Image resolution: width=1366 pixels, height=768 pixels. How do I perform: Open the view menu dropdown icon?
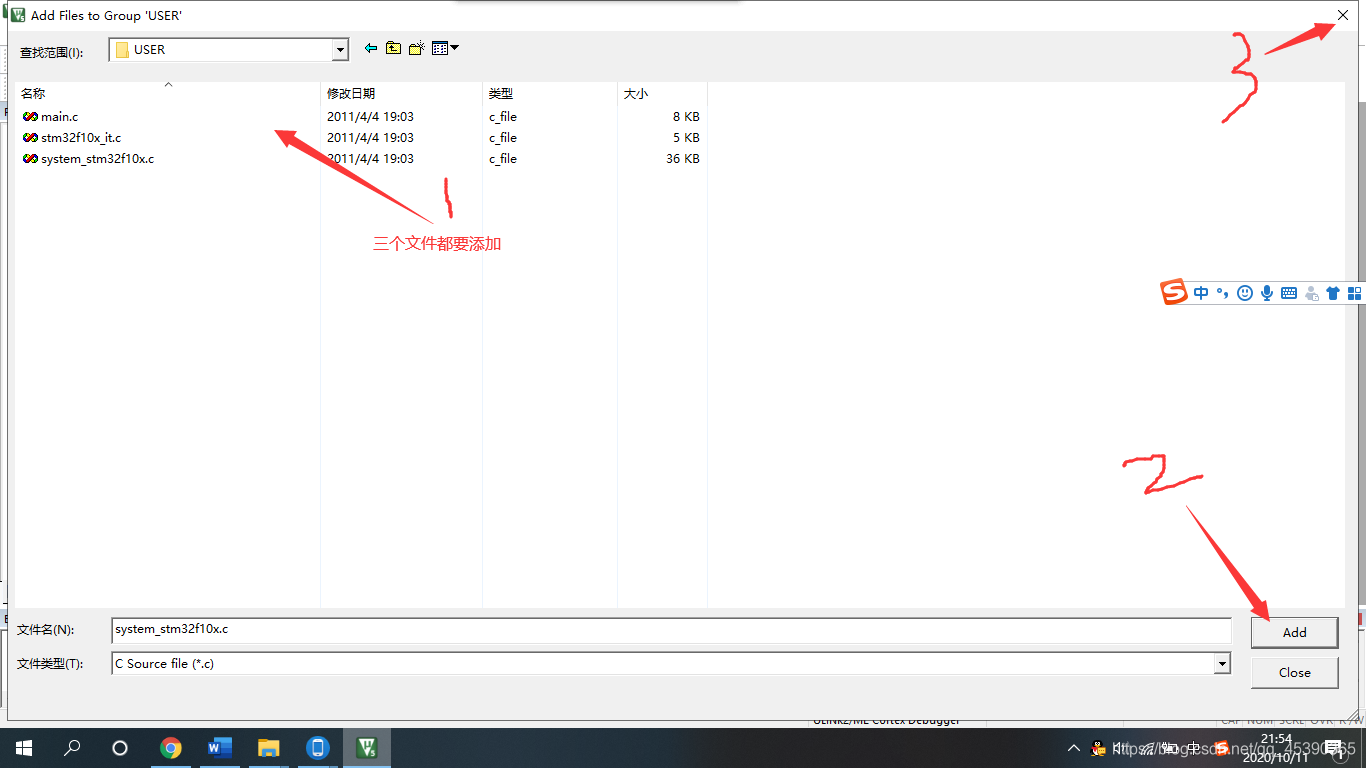click(445, 48)
